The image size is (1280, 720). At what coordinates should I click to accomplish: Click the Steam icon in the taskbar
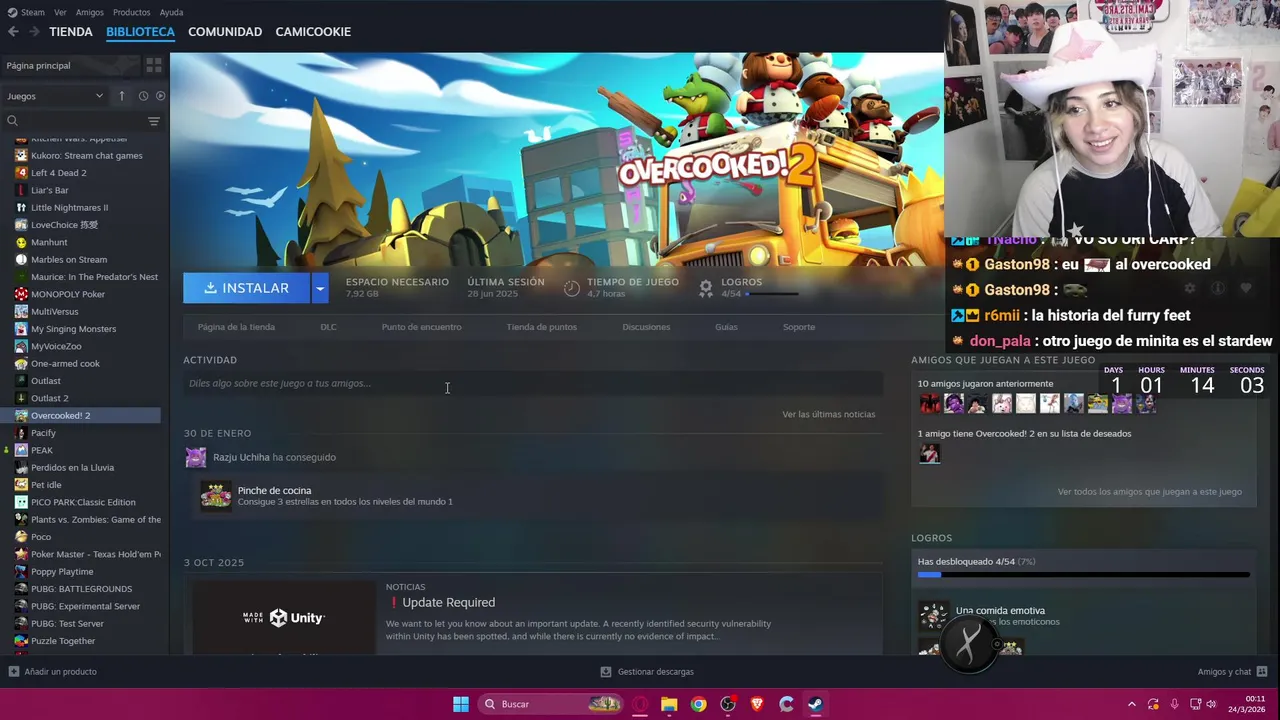coord(815,704)
